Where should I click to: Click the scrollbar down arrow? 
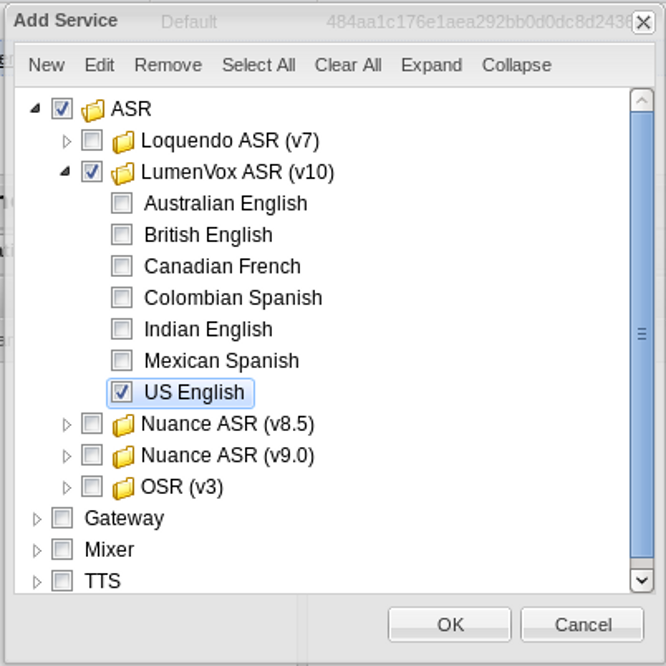pyautogui.click(x=642, y=580)
